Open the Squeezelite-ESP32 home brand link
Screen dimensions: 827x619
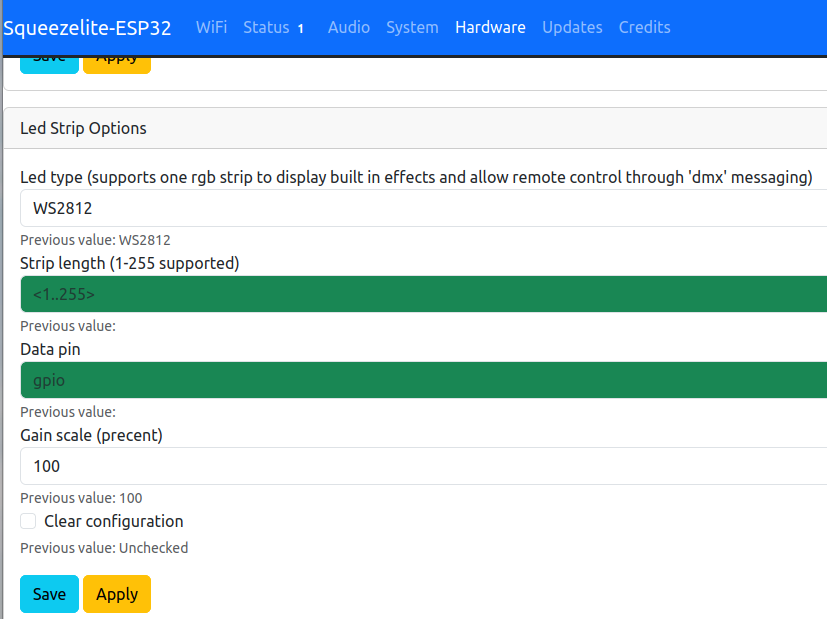88,28
